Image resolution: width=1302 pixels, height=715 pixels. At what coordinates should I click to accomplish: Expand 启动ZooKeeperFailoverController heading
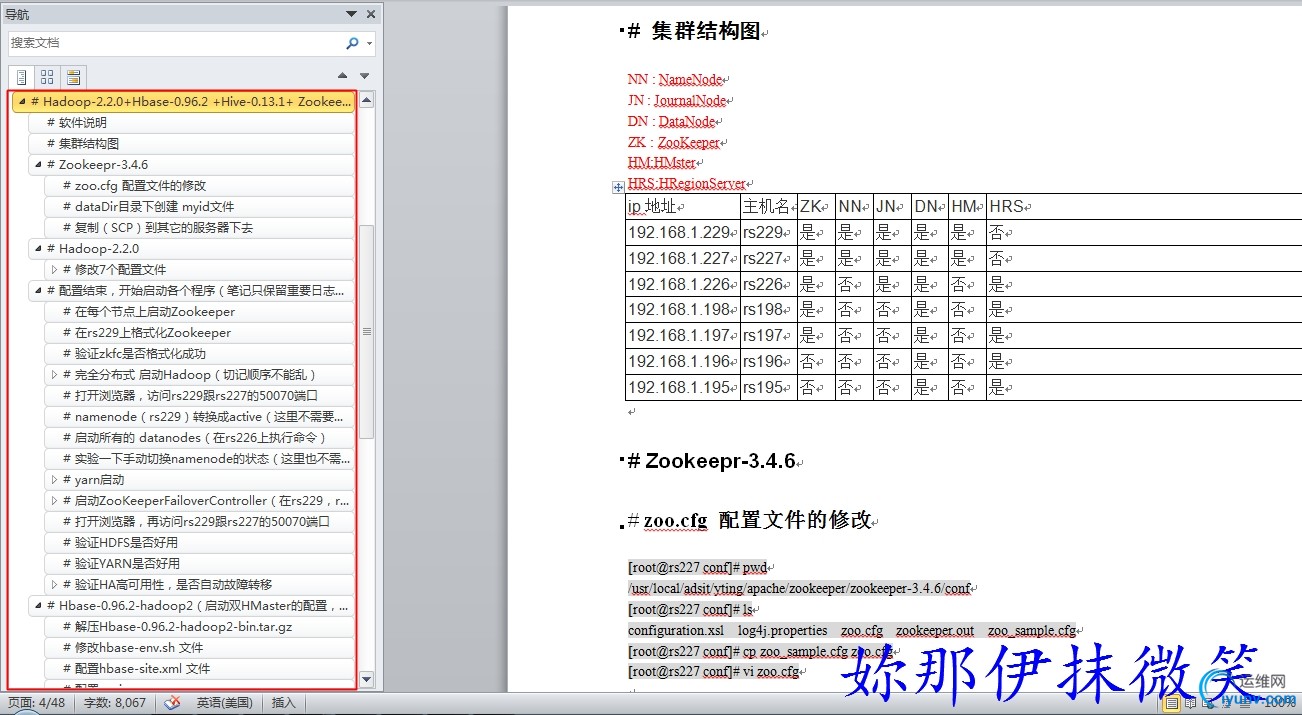click(x=53, y=500)
